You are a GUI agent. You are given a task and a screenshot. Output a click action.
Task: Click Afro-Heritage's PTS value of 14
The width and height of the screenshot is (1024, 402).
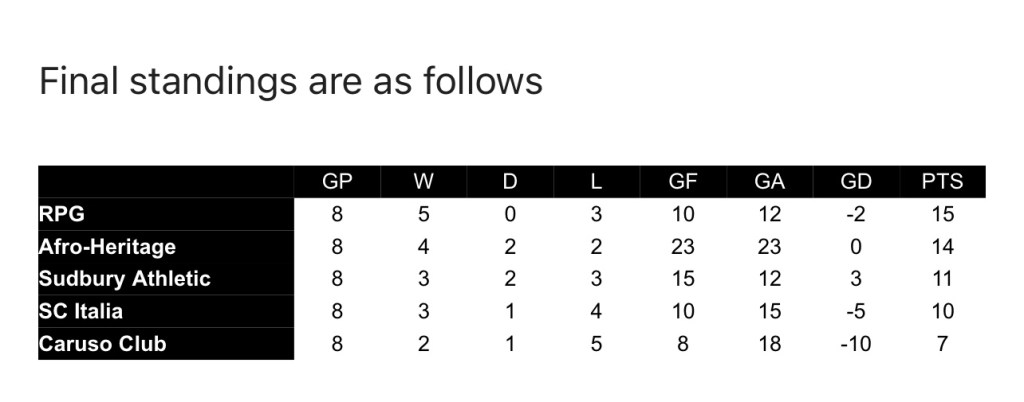942,246
